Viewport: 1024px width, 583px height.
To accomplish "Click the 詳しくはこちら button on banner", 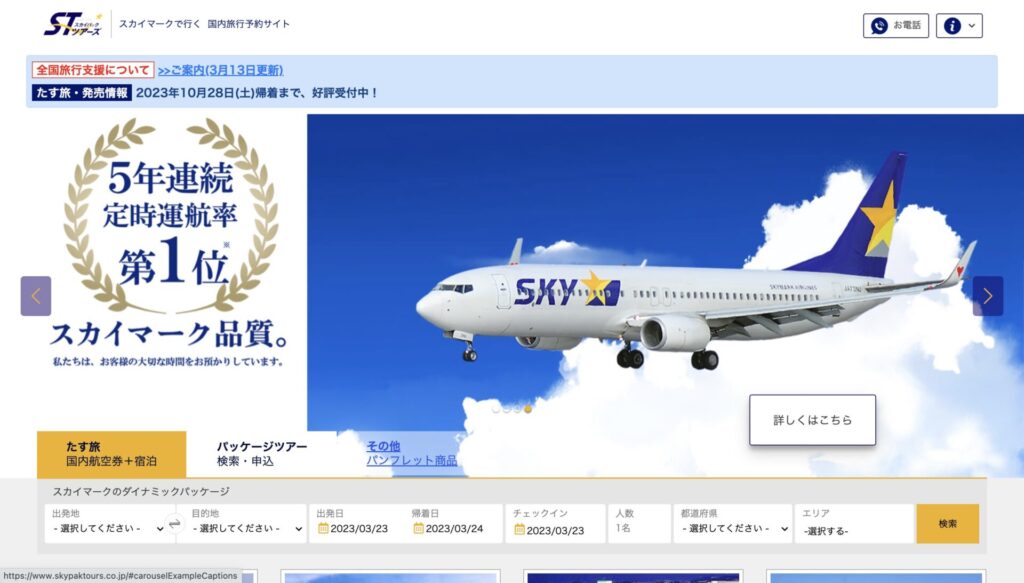I will 812,420.
